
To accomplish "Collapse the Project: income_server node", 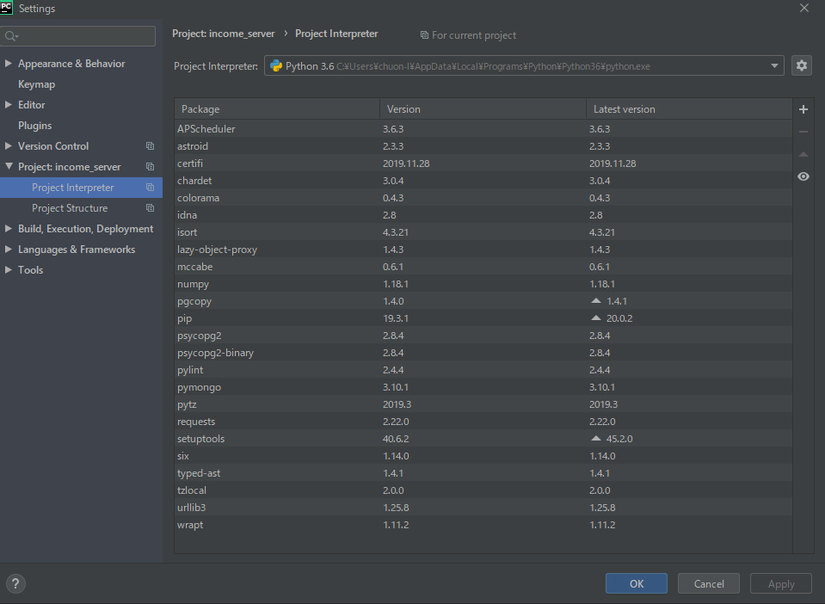I will tap(9, 167).
